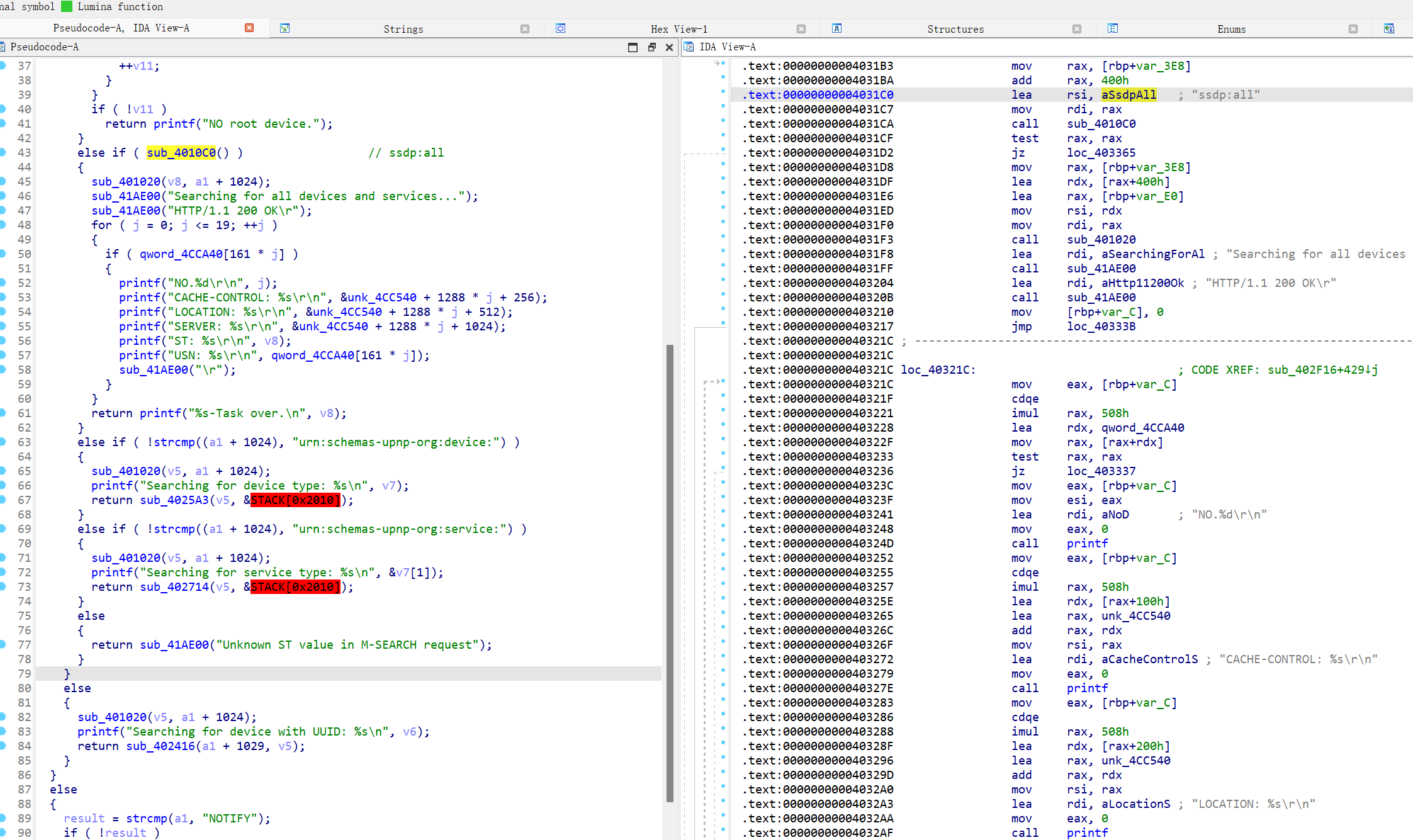Open the Structures tab

955,29
